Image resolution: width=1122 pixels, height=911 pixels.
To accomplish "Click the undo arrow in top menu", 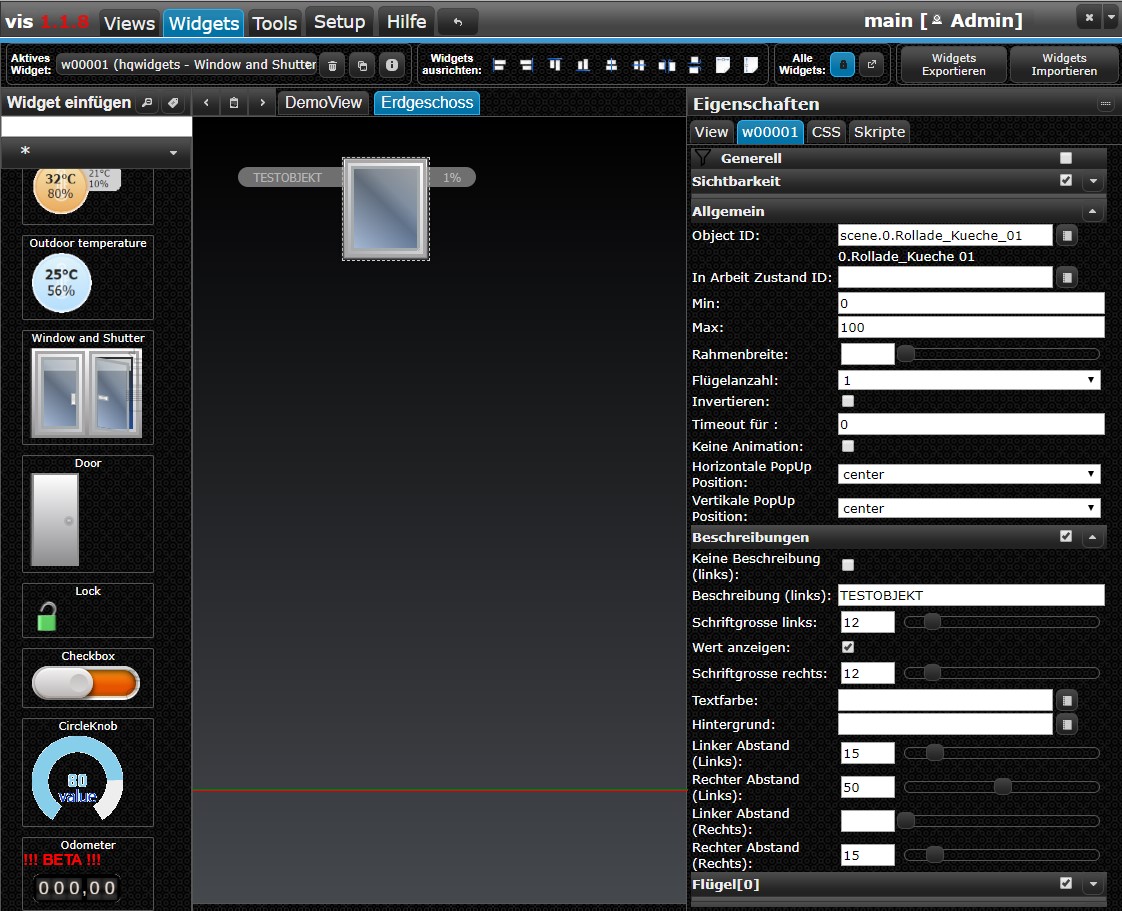I will 457,22.
